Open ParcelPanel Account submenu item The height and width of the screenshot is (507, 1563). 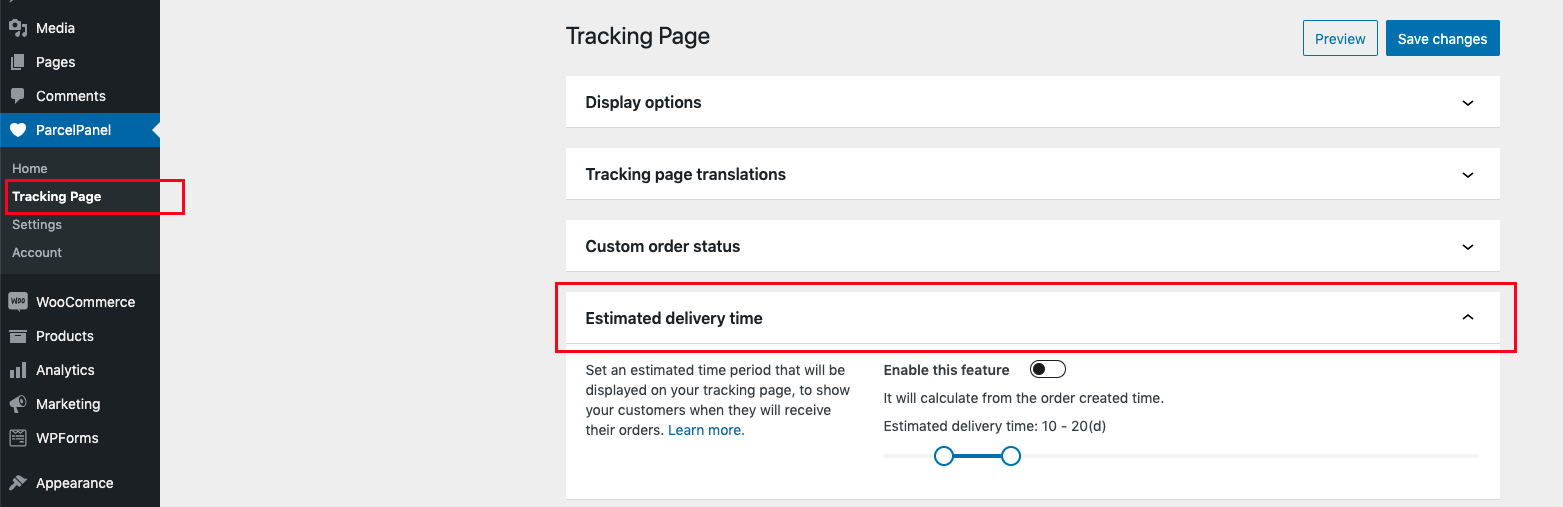37,253
